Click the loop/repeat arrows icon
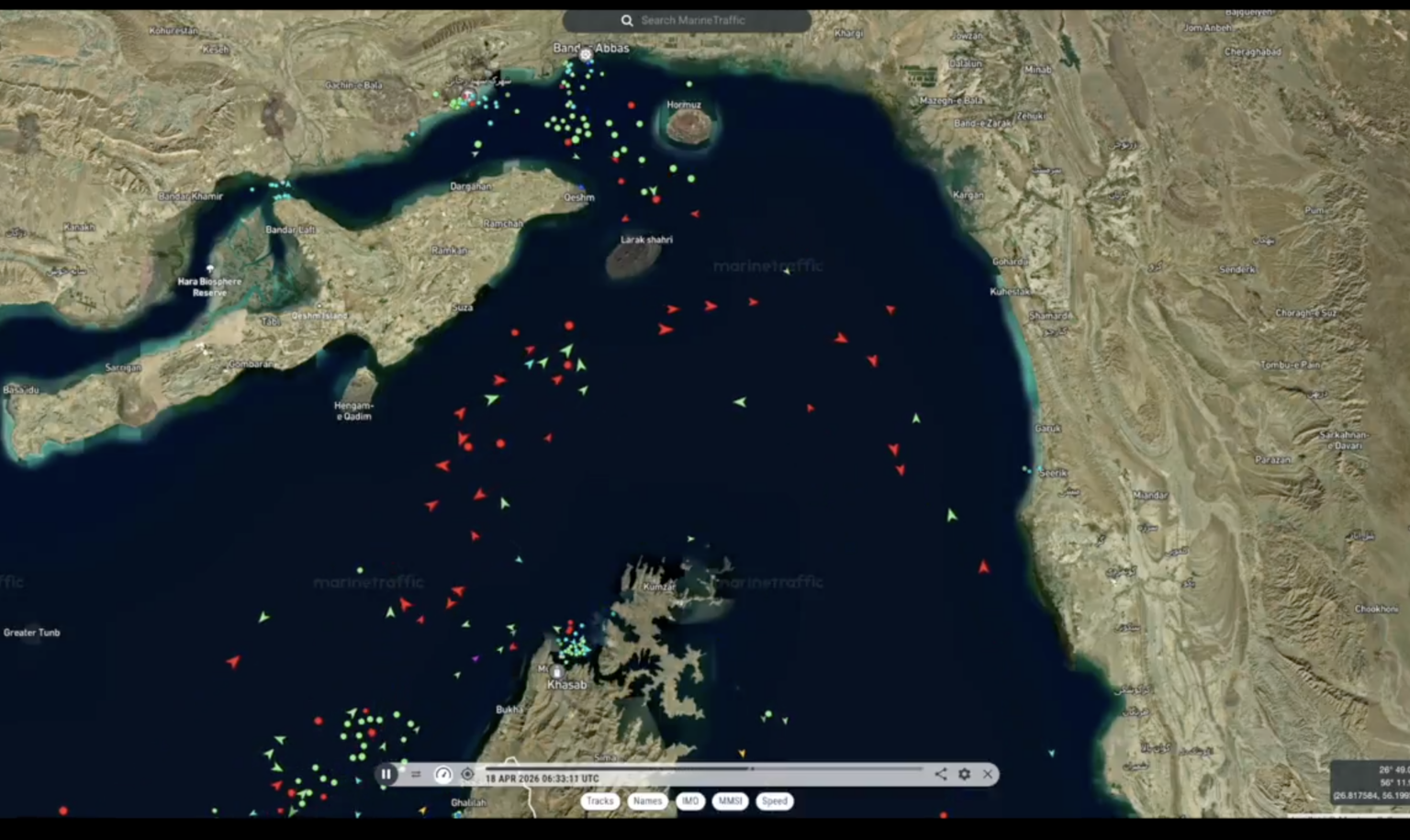Screen dimensions: 1410x840 pyautogui.click(x=416, y=774)
